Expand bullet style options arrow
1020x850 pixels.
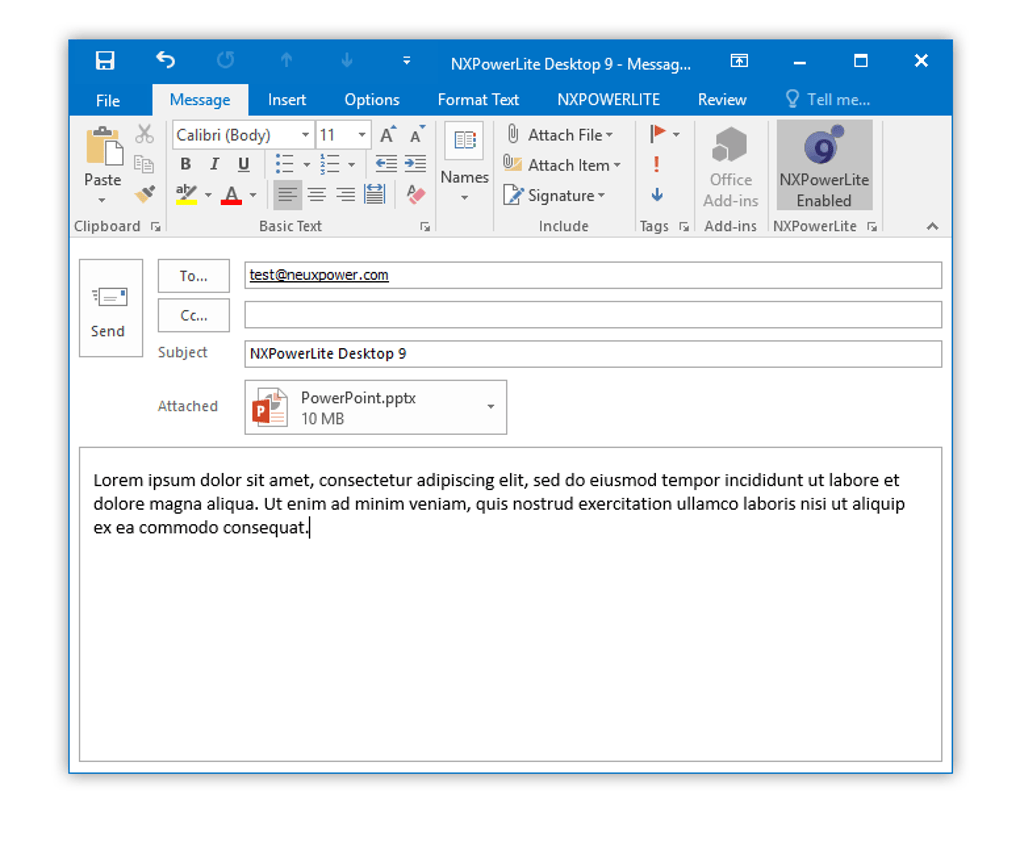click(x=307, y=165)
